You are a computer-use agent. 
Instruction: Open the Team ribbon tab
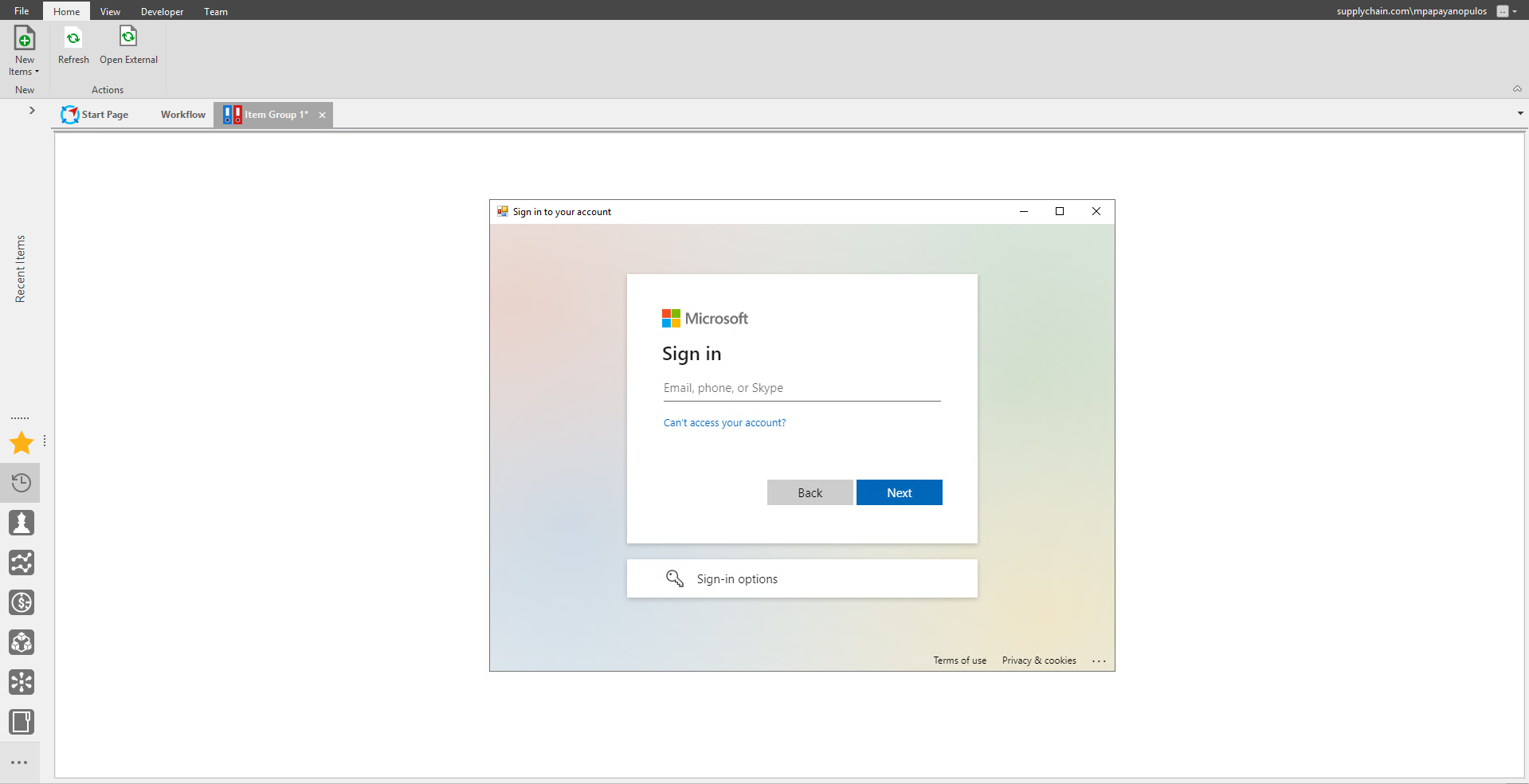tap(215, 11)
